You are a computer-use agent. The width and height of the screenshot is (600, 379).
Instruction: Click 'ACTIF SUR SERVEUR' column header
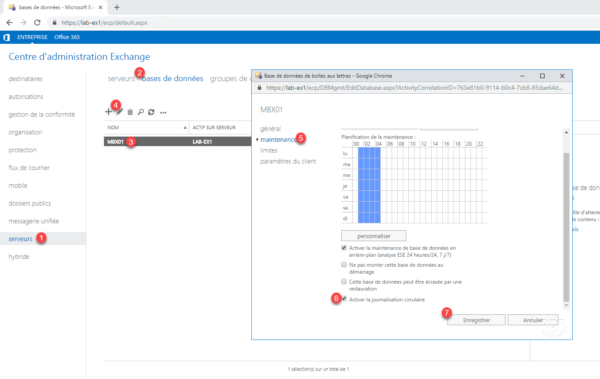click(x=214, y=127)
